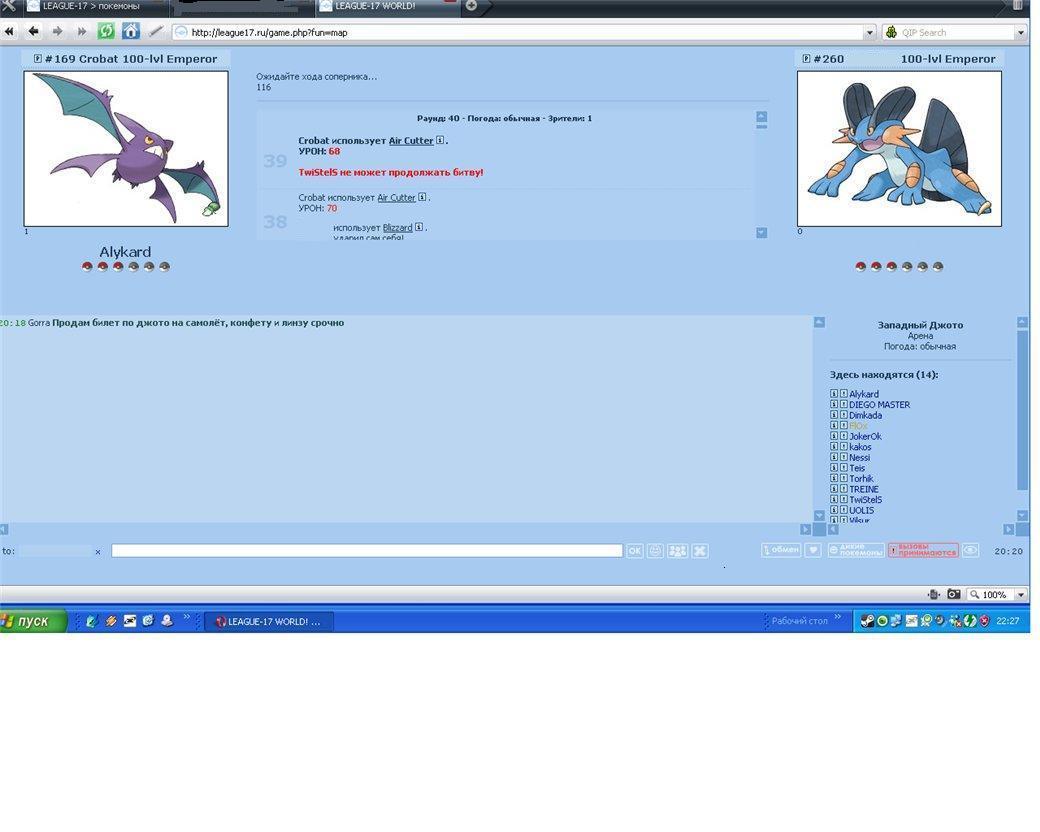Click the wand icon next to home button
Image resolution: width=1040 pixels, height=832 pixels.
[x=156, y=31]
